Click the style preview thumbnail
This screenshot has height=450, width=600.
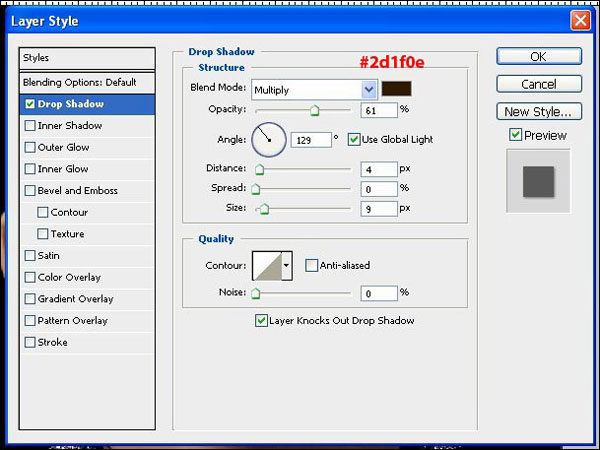[538, 181]
